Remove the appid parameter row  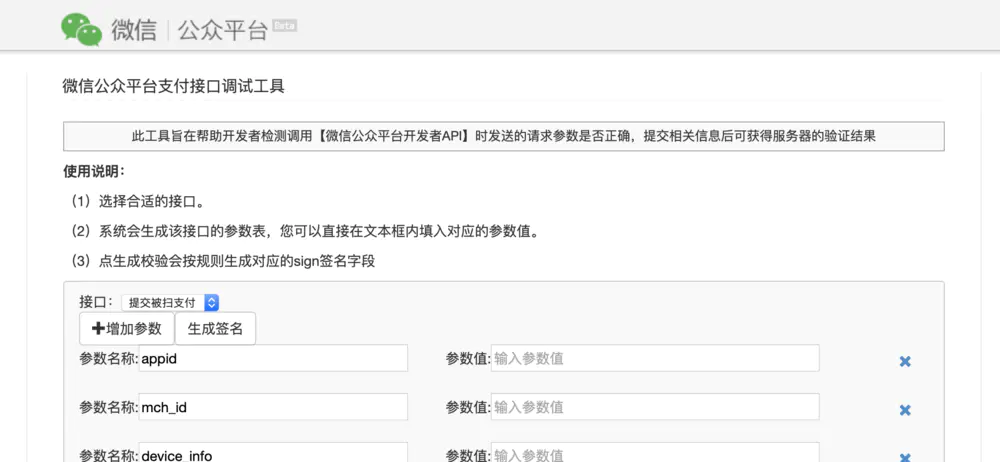[904, 362]
